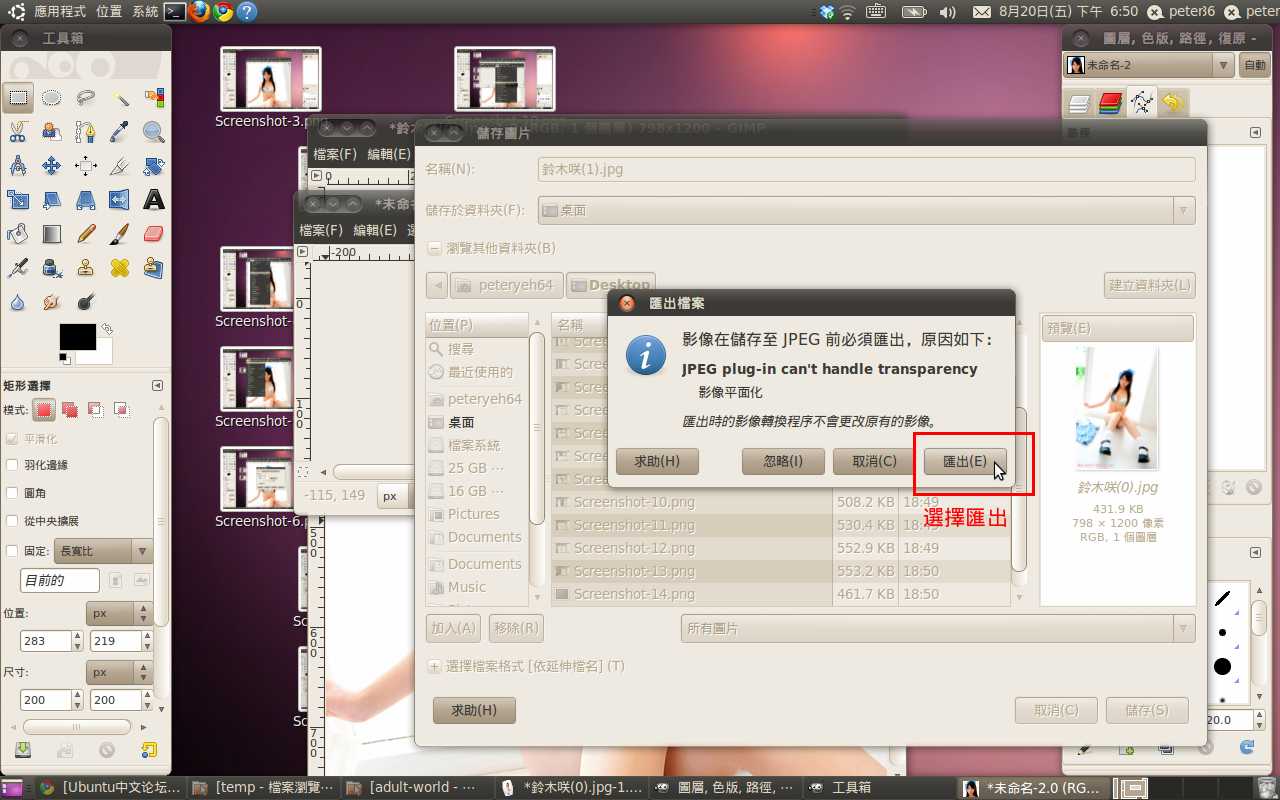Open 應用程式 menu in top panel

(60, 12)
